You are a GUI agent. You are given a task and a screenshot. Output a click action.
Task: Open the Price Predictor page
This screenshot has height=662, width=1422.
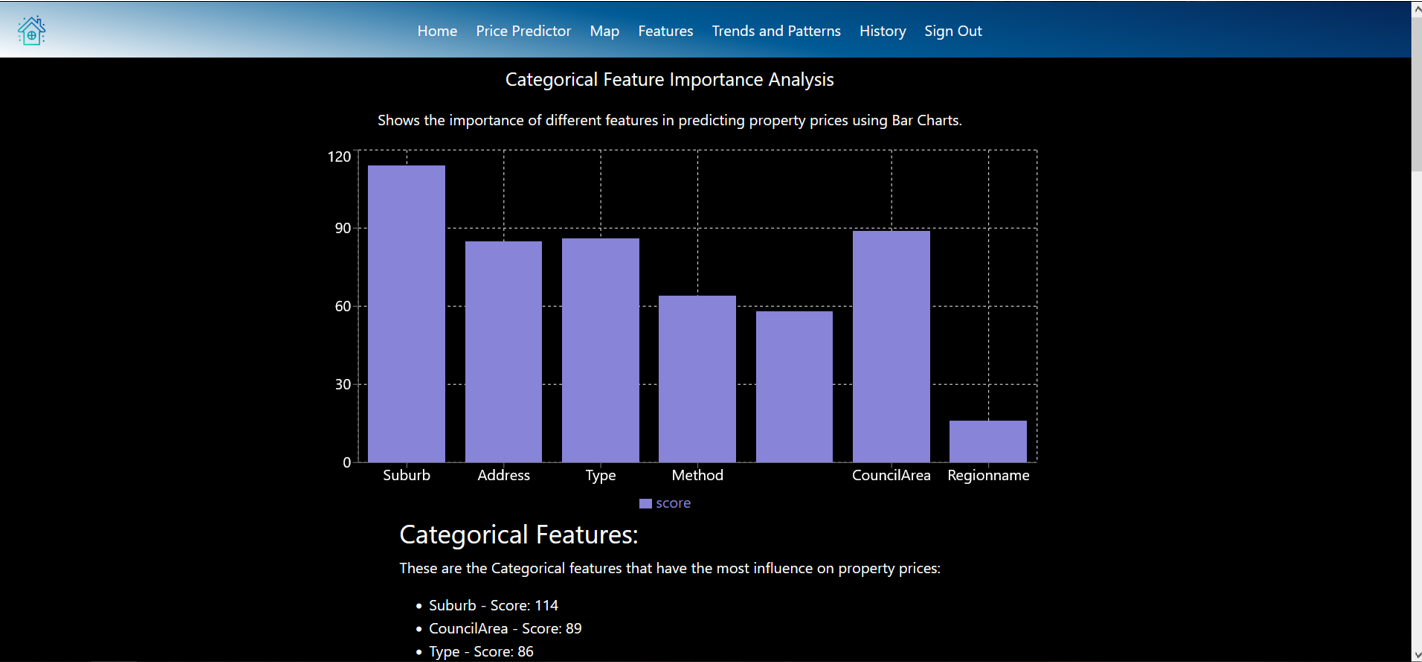tap(523, 31)
